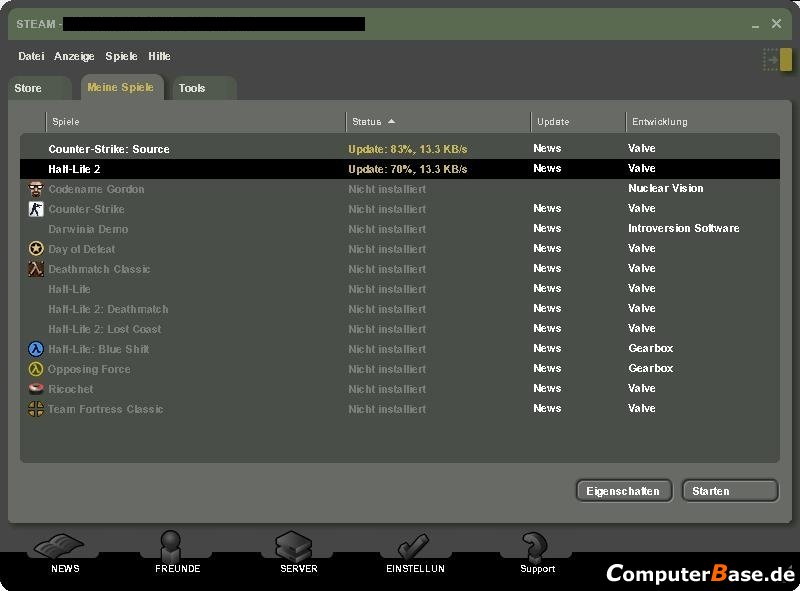Open News link for Counter-Strike: Source
Viewport: 800px width, 591px height.
pos(547,148)
